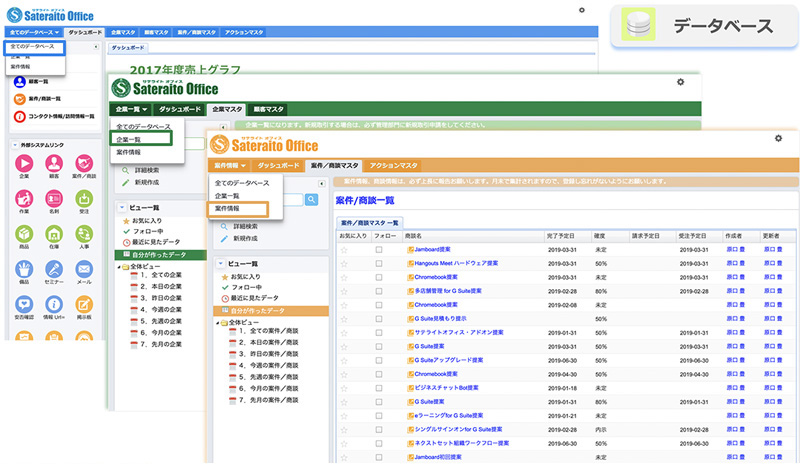Collapse 全体ビュー tree in orange window
Screen dimensions: 800x470
pos(218,323)
